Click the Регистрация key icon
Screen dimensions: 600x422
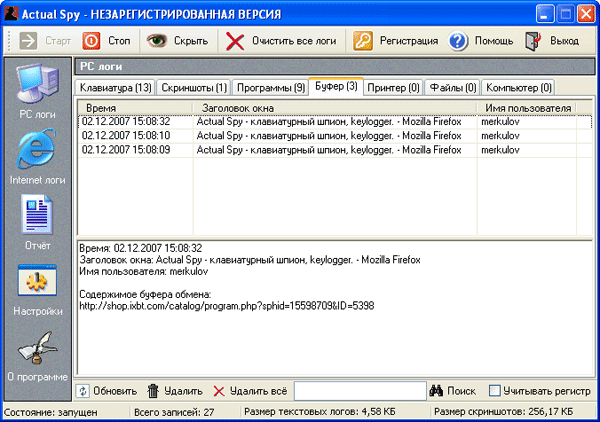[362, 41]
